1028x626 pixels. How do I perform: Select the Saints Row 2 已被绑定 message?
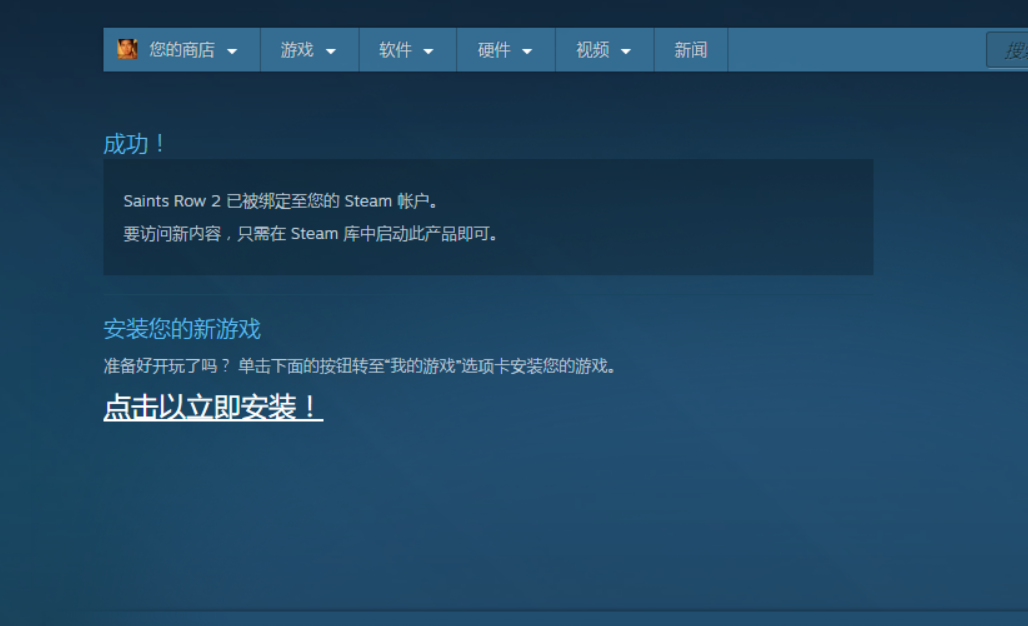(280, 201)
